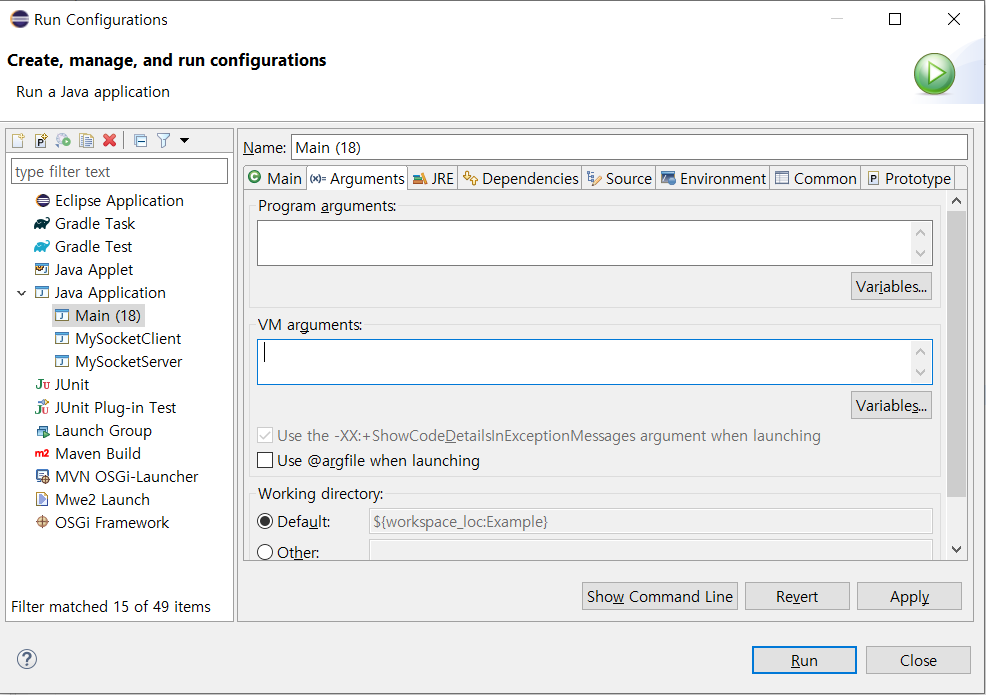Screen dimensions: 986x695
Task: Select OSGi Framework launch type
Action: pos(102,523)
